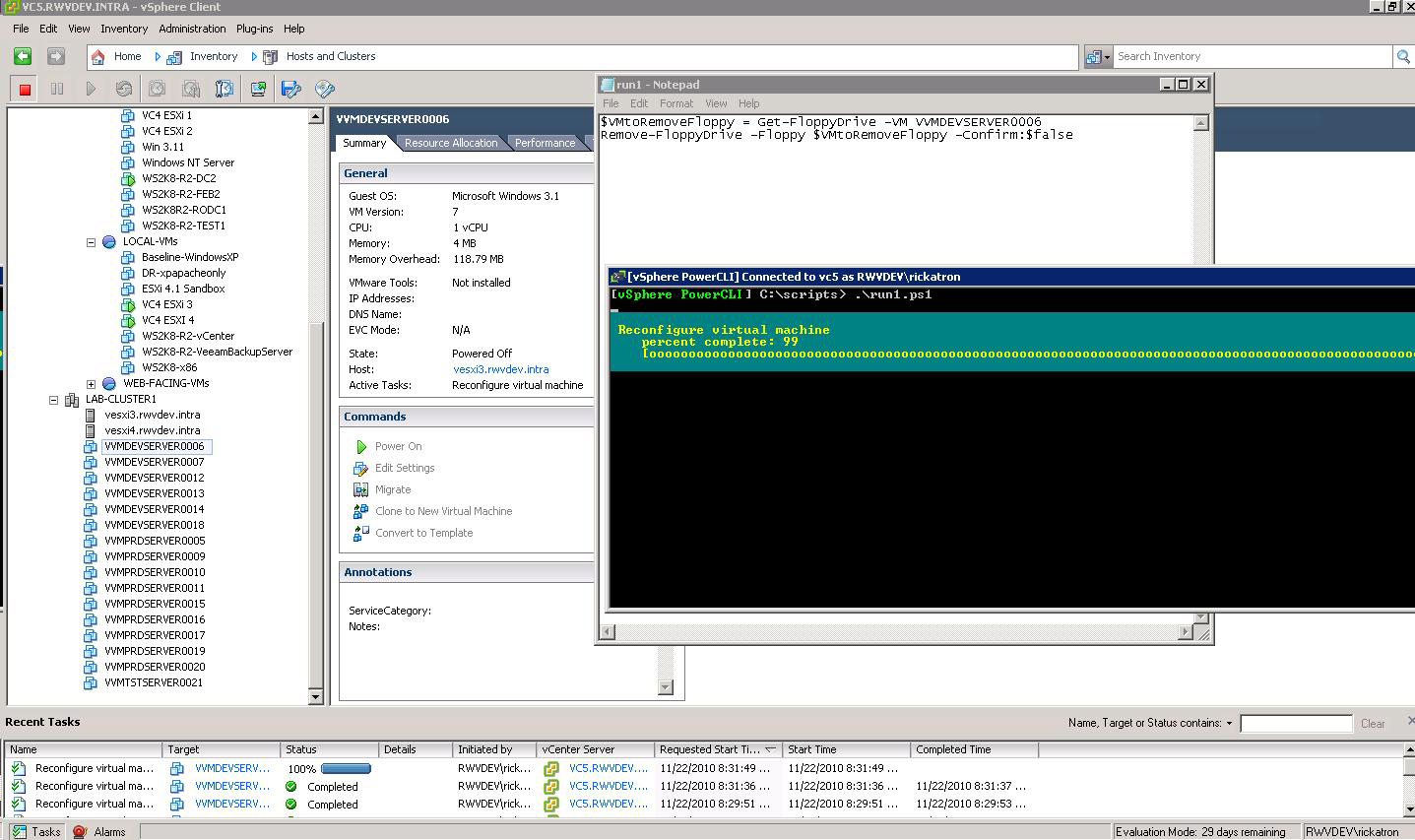Viewport: 1415px width, 840px height.
Task: Click the WS2K8-R2-DC2 powered-on VM icon
Action: tap(128, 178)
